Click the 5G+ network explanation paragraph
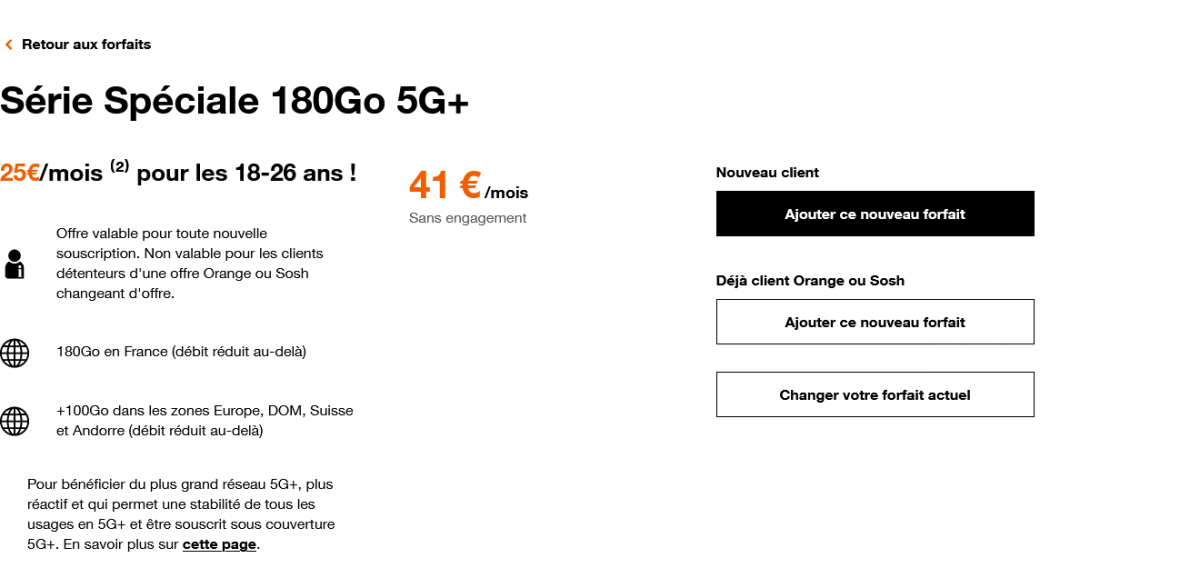The width and height of the screenshot is (1200, 588). click(180, 514)
